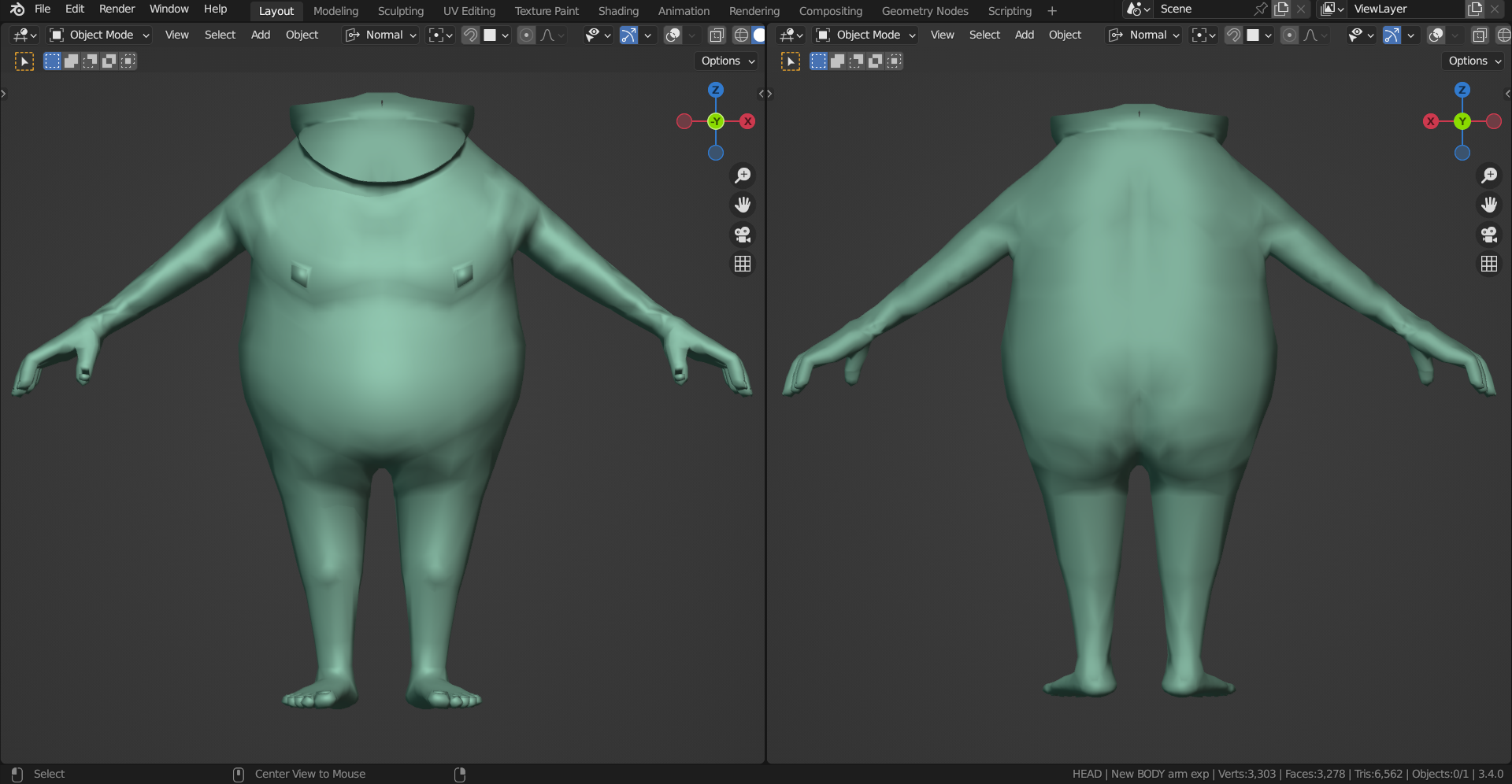
Task: Add a new workspace with plus button
Action: (x=1052, y=11)
